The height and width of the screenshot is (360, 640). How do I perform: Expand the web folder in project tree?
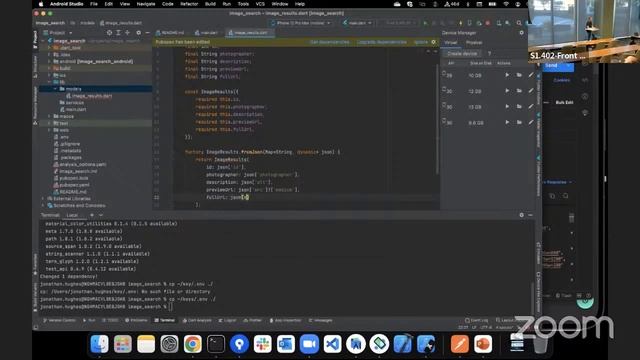click(49, 130)
